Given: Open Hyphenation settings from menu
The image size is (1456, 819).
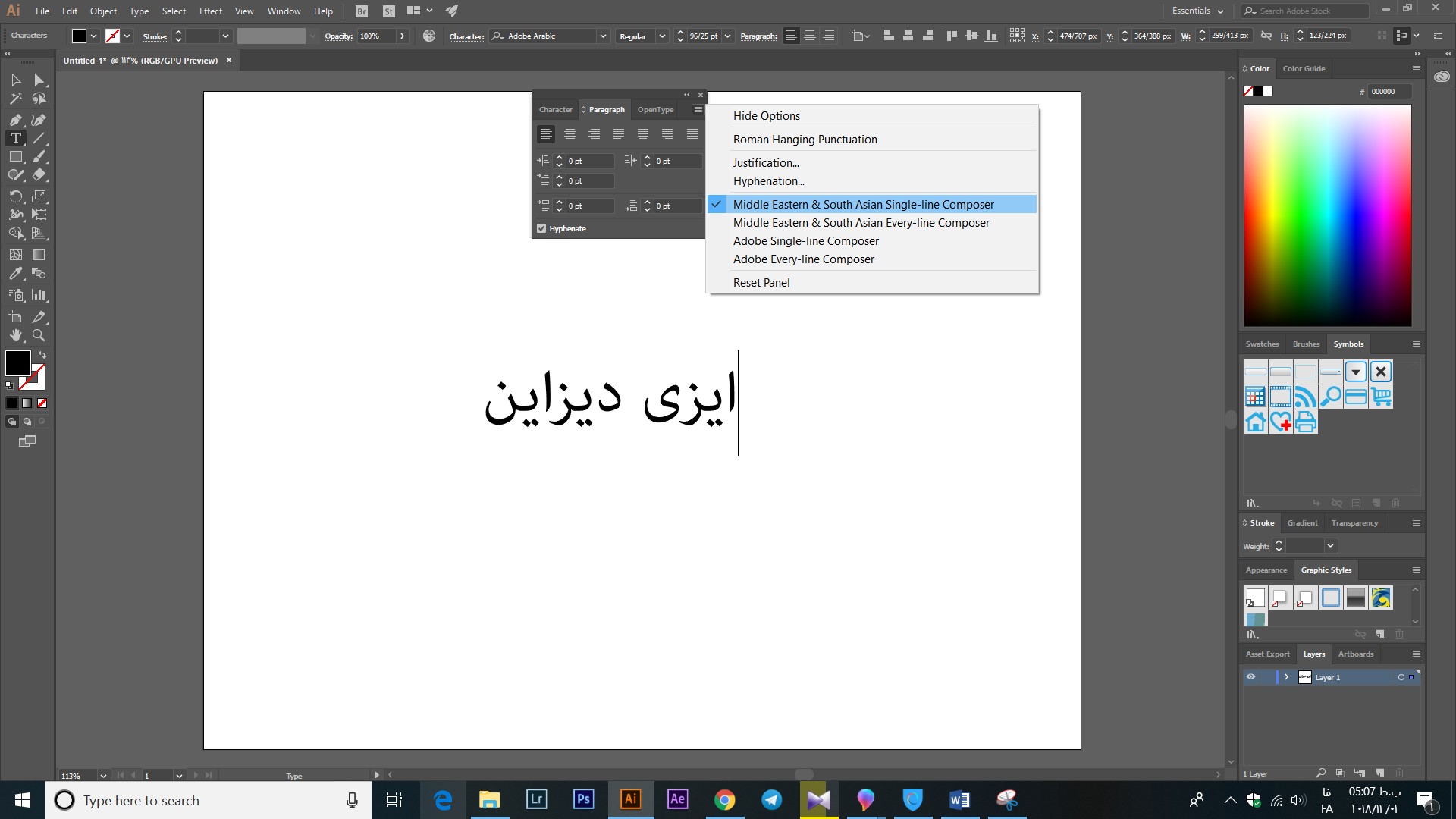Looking at the screenshot, I should (768, 181).
